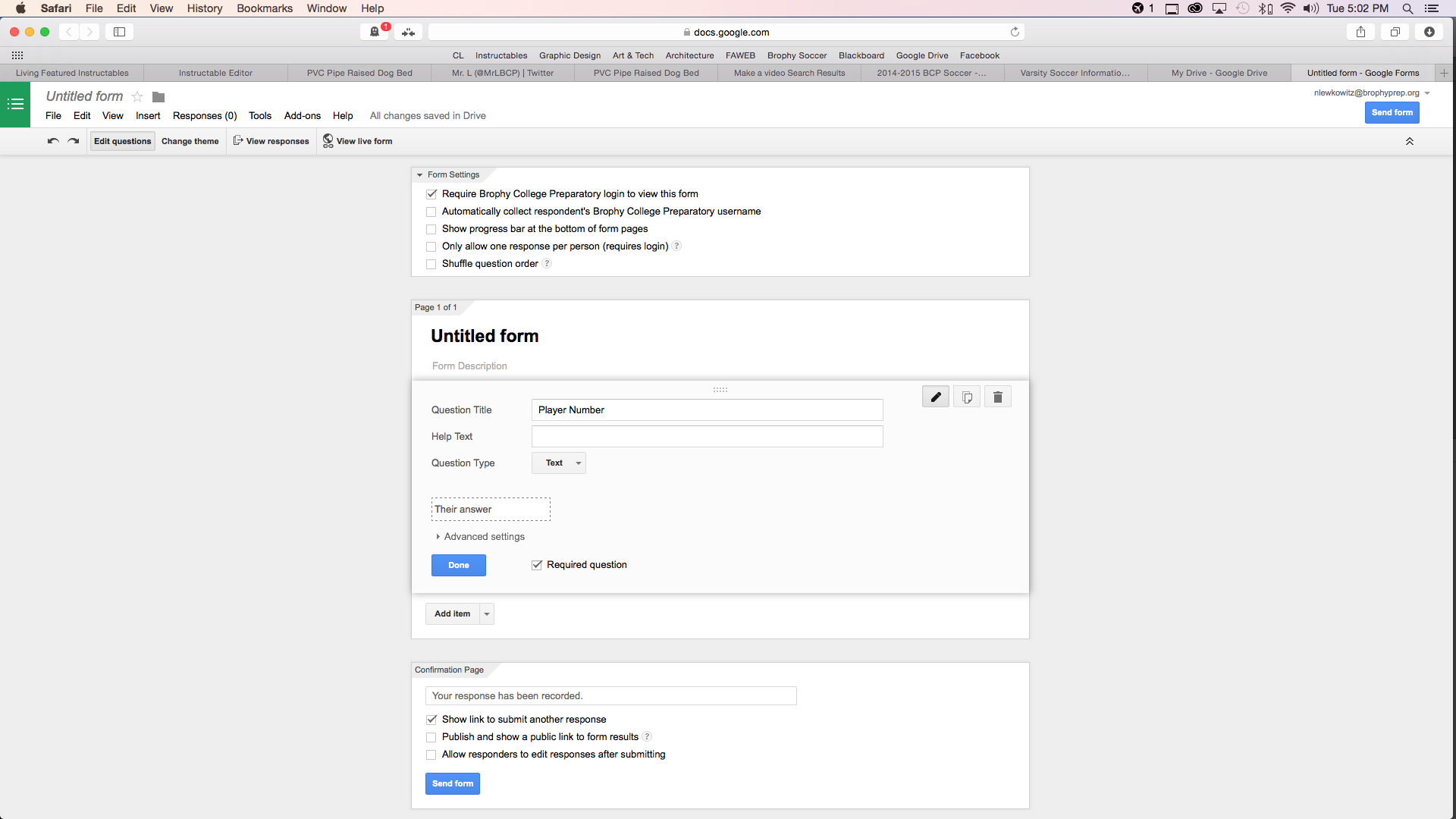Click the Question Title input field
This screenshot has width=1456, height=819.
tap(708, 409)
